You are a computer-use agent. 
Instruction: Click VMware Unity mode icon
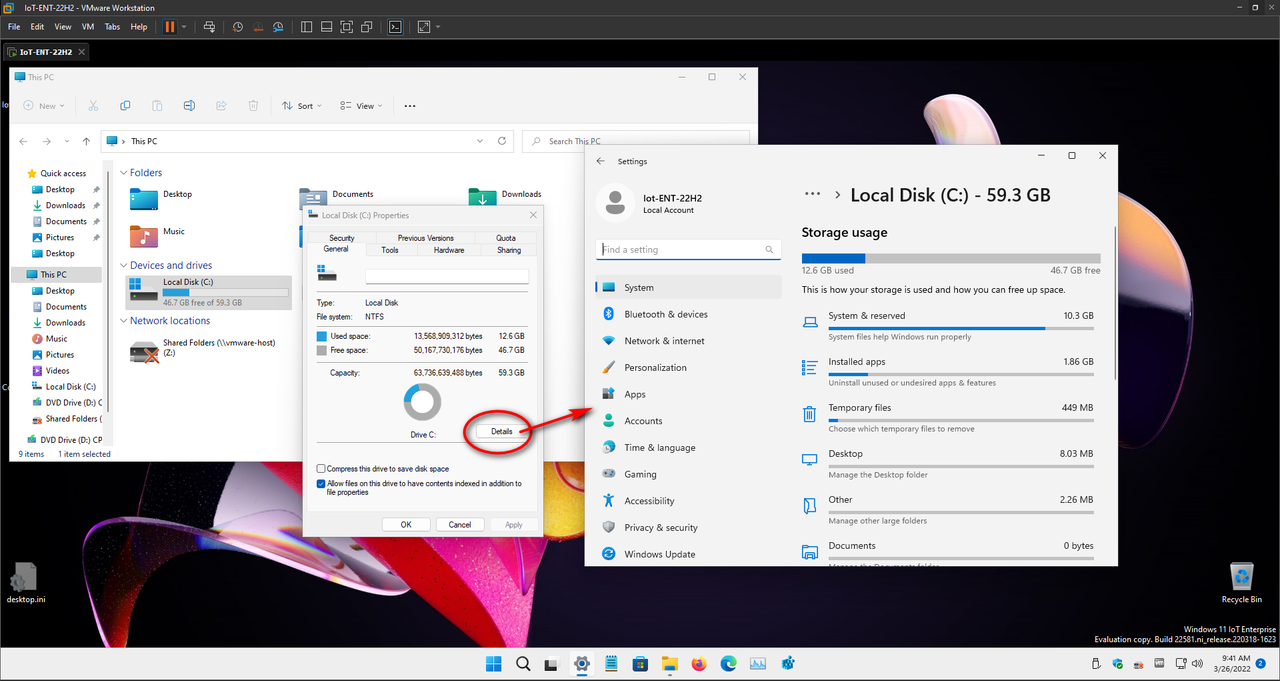[368, 26]
